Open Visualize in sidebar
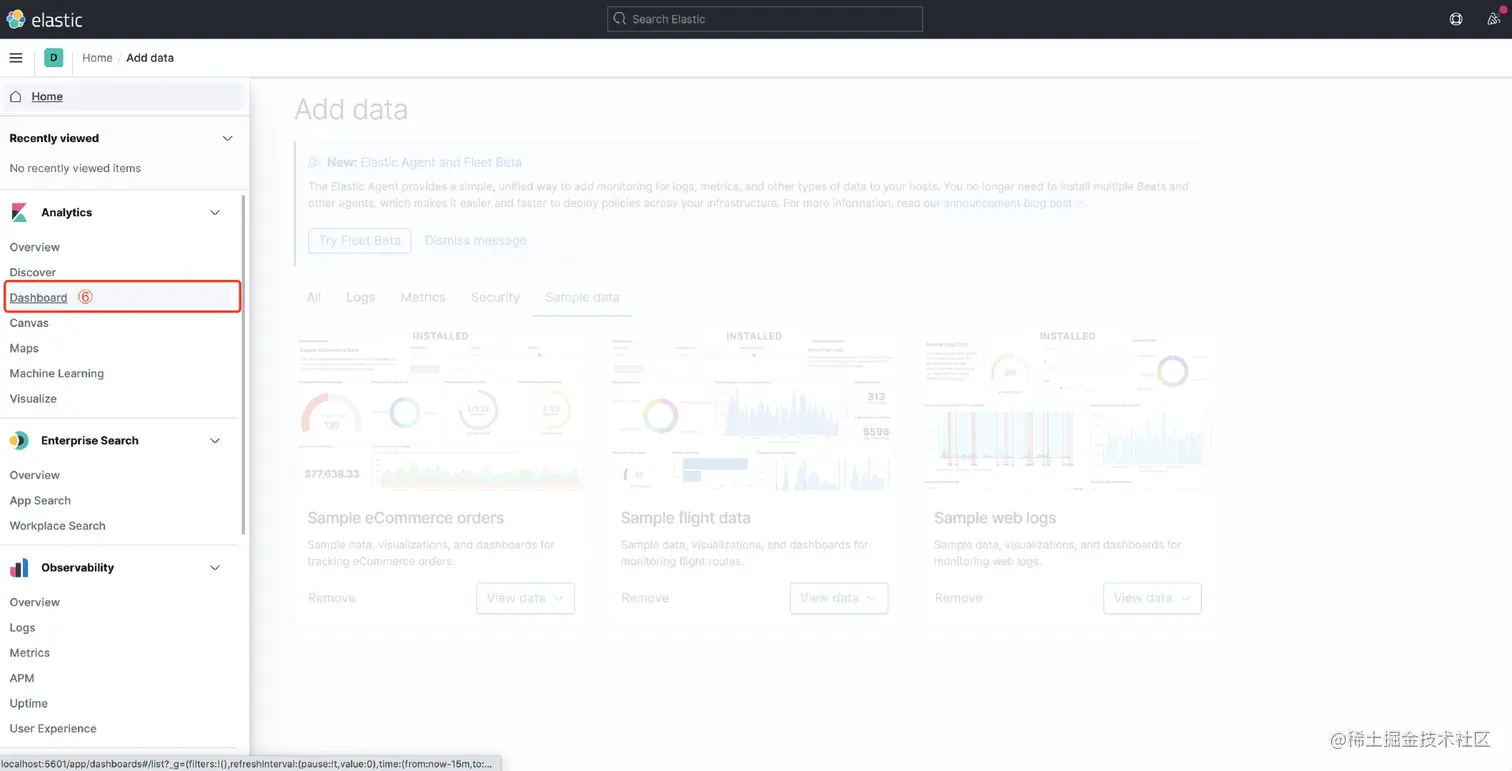The image size is (1512, 771). [33, 399]
